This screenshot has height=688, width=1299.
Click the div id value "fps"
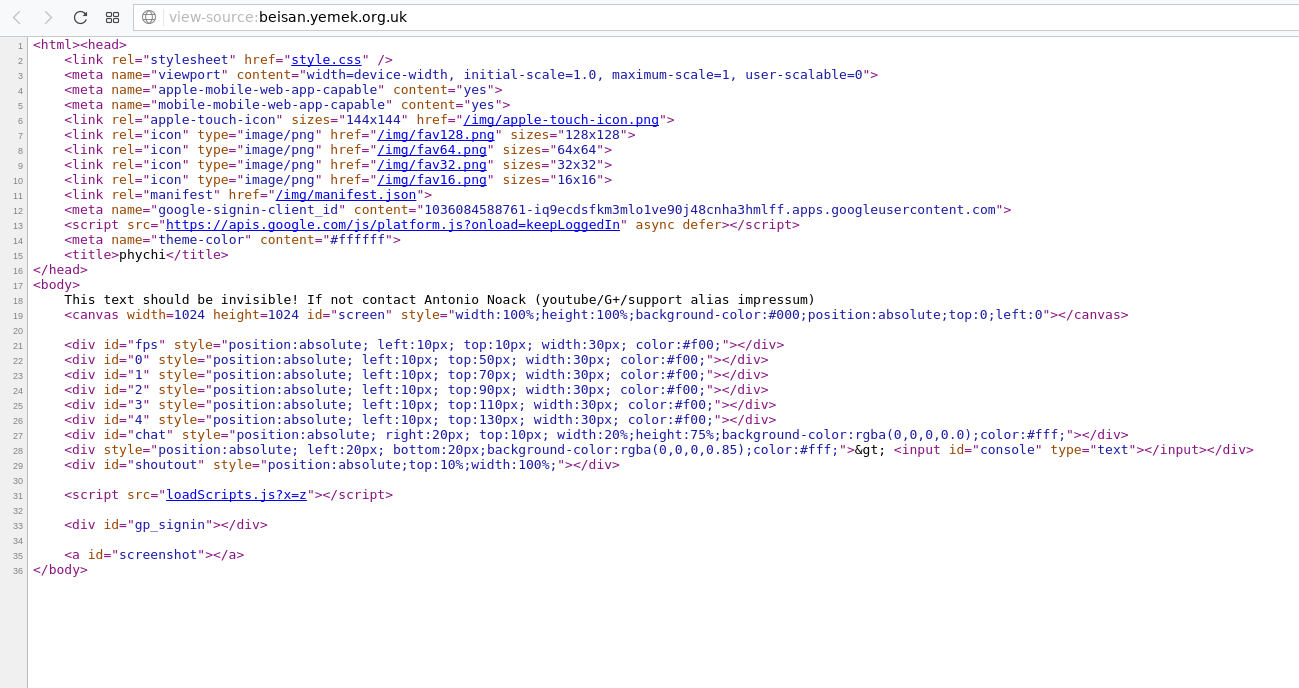(147, 345)
